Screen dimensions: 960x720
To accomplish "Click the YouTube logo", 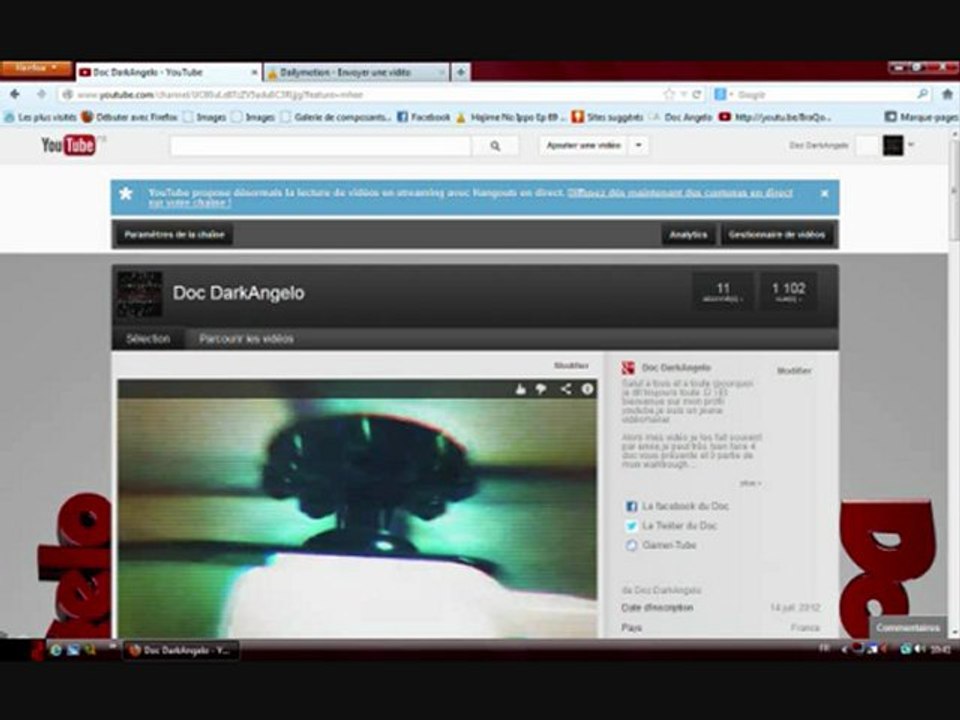I will (69, 145).
